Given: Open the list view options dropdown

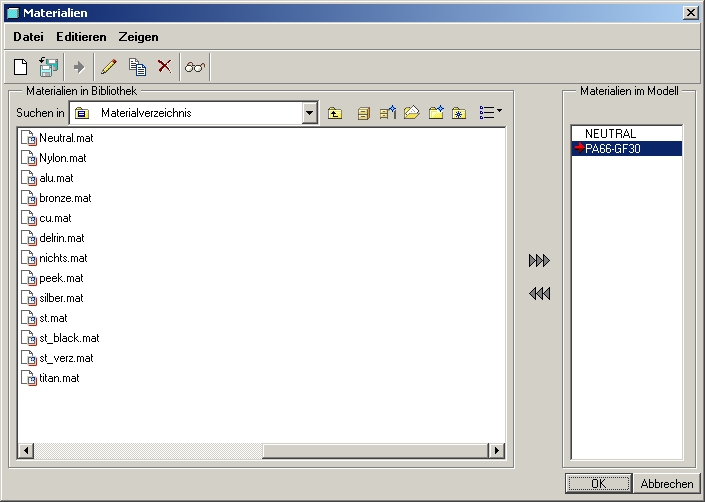Looking at the screenshot, I should pyautogui.click(x=491, y=112).
